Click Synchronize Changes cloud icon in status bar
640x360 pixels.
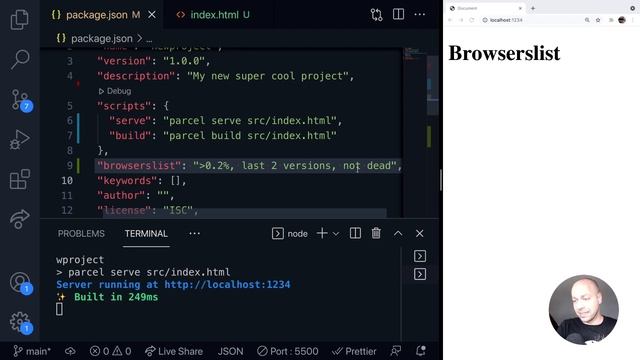click(x=70, y=351)
